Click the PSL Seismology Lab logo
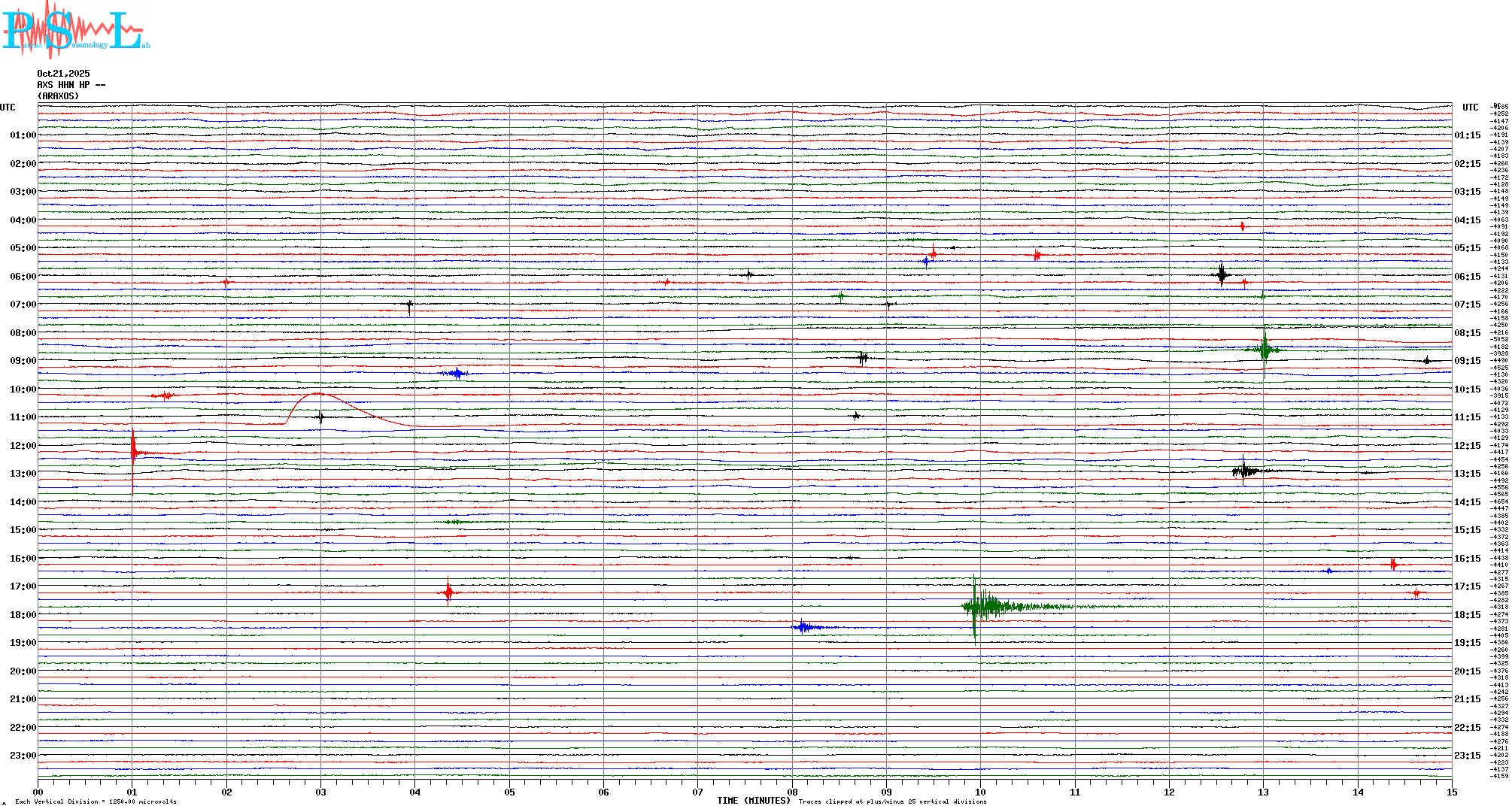 pos(75,30)
